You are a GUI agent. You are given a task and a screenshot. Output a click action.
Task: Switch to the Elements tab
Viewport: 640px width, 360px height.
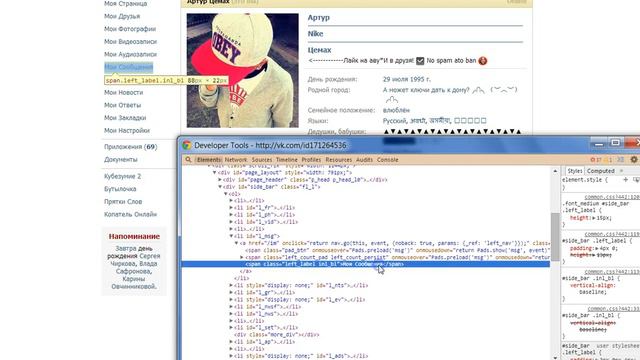209,160
